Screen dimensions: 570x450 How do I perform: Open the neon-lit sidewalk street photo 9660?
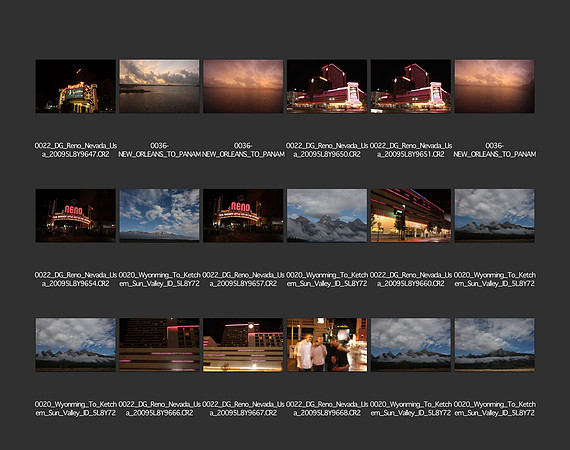coord(411,216)
